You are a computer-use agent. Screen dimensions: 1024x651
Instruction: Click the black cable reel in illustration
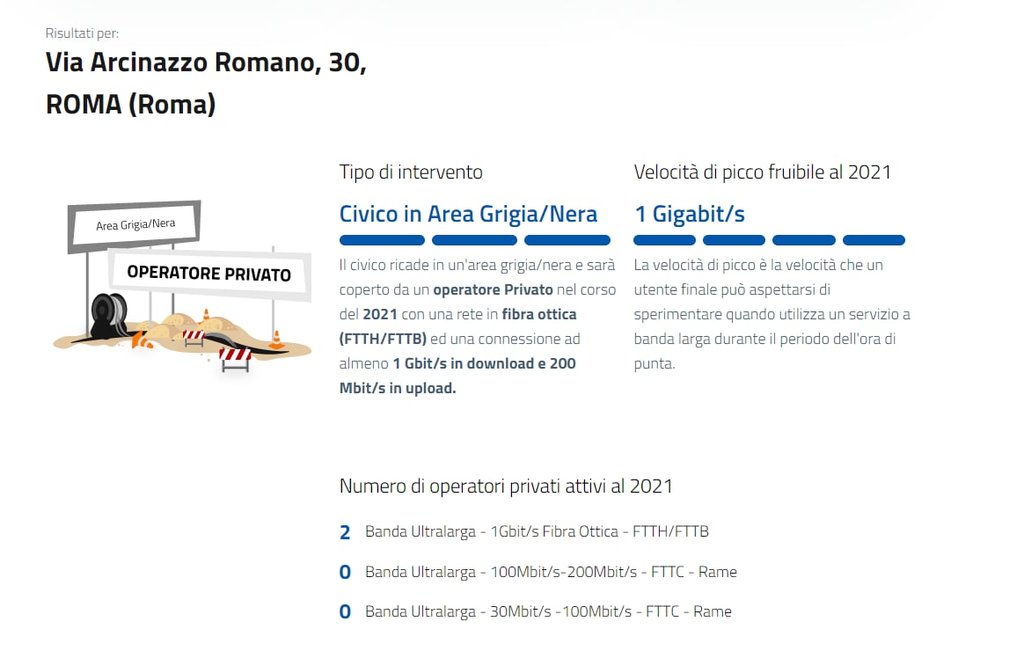[x=108, y=315]
